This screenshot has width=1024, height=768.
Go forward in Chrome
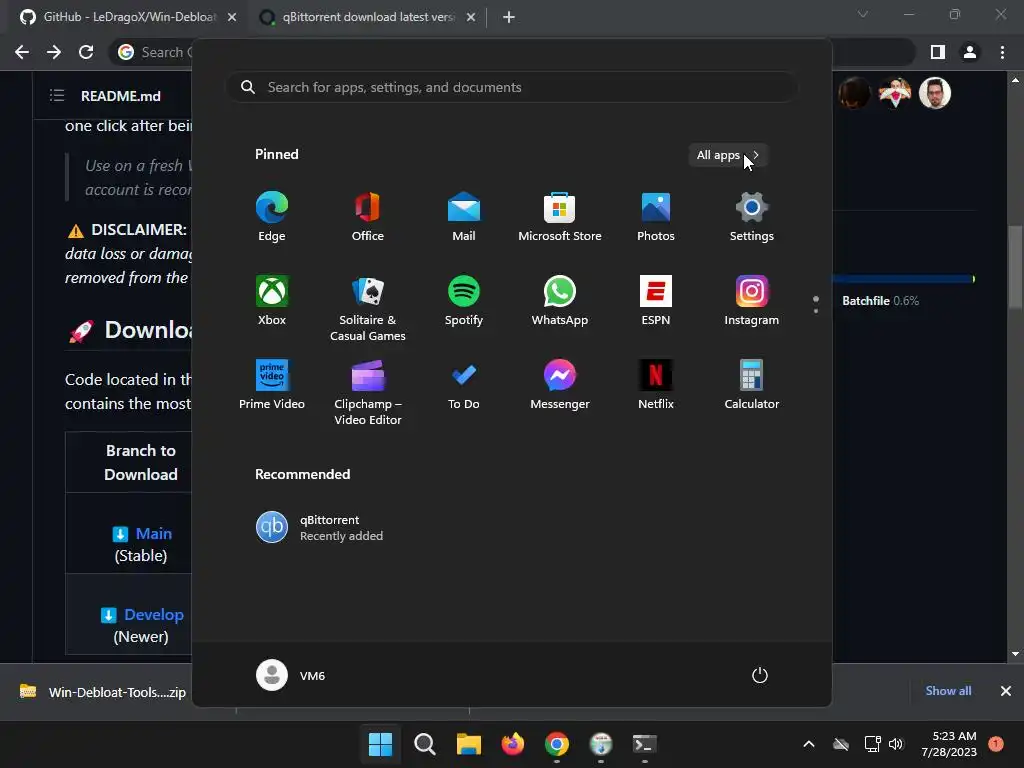[x=54, y=52]
